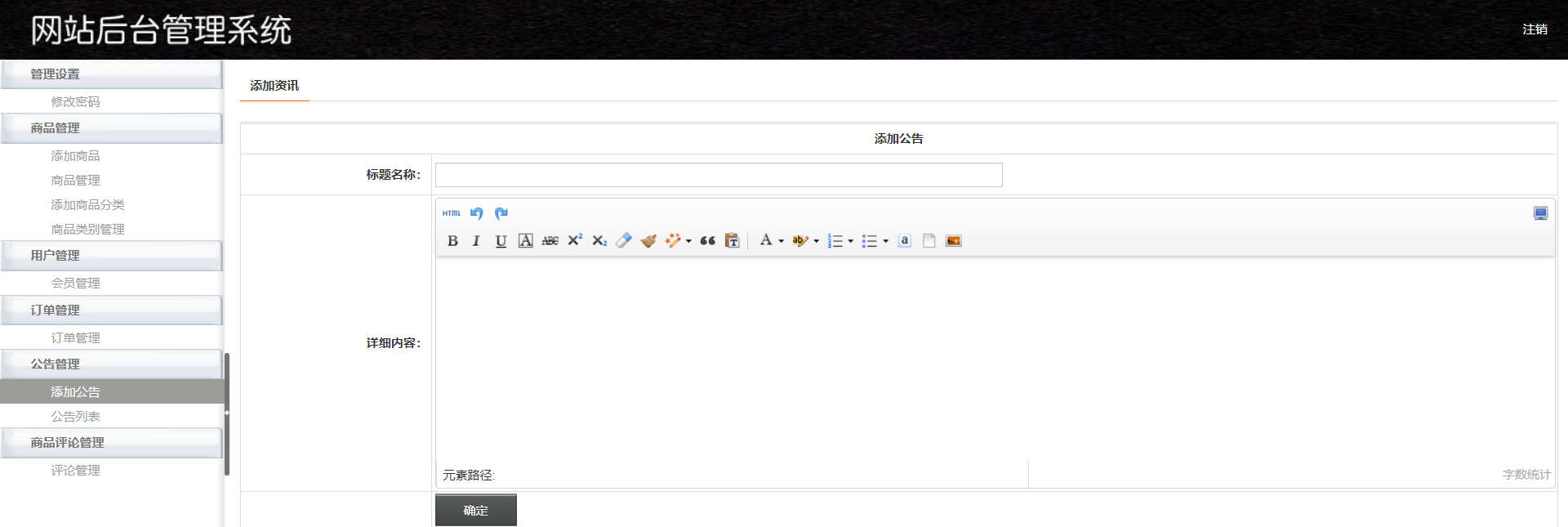Open 修改密码 in sidebar
The image size is (1568, 527).
[75, 102]
